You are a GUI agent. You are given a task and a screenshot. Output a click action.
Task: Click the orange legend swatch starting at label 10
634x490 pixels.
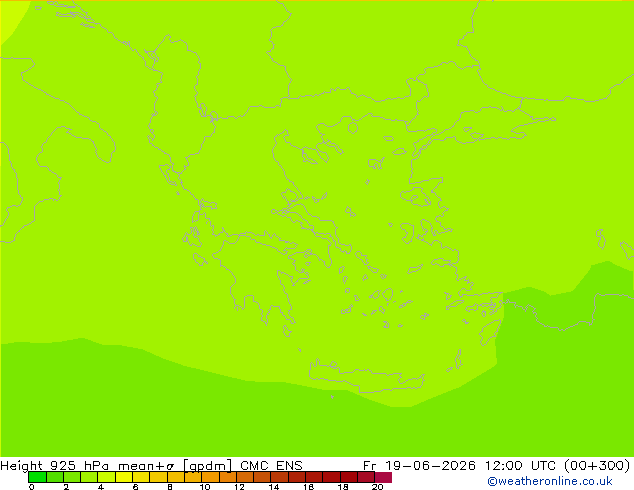pyautogui.click(x=210, y=477)
